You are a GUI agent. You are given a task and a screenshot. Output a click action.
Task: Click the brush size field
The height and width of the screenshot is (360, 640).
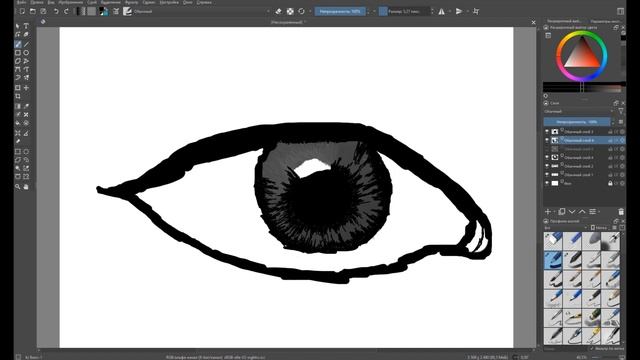[x=404, y=11]
